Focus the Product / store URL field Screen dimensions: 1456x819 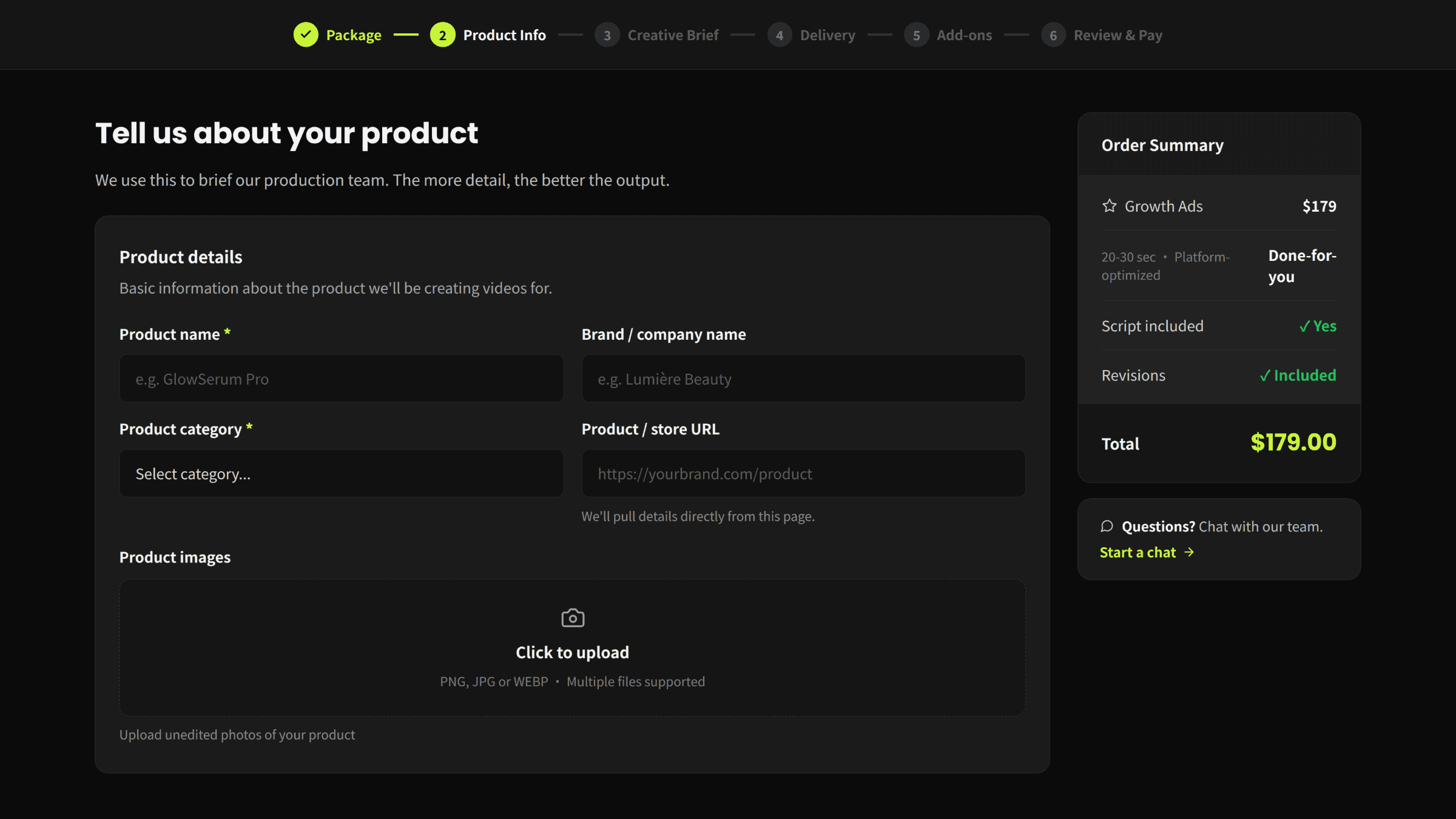pos(803,473)
